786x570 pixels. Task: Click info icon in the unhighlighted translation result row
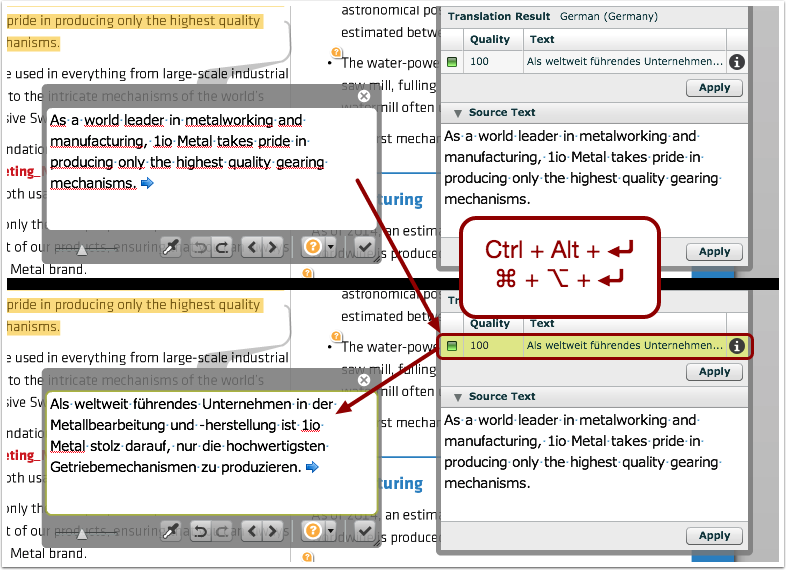pyautogui.click(x=736, y=62)
